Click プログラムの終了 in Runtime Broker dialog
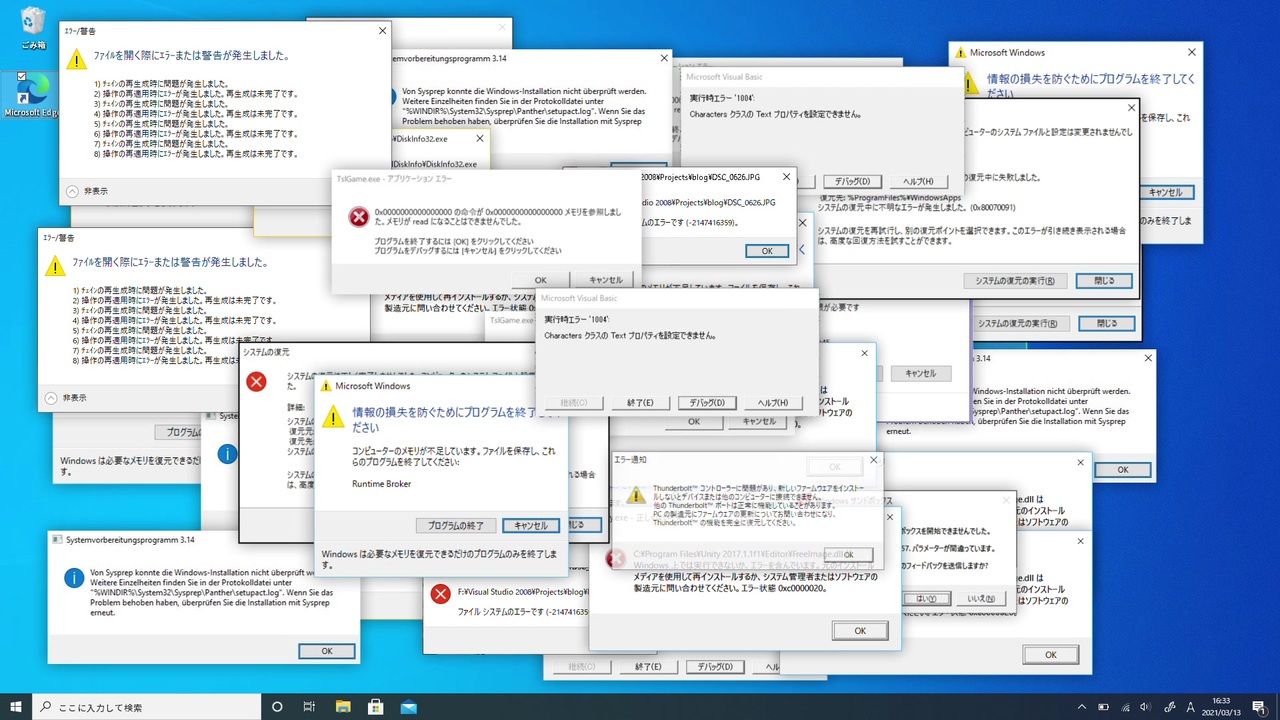 tap(455, 525)
